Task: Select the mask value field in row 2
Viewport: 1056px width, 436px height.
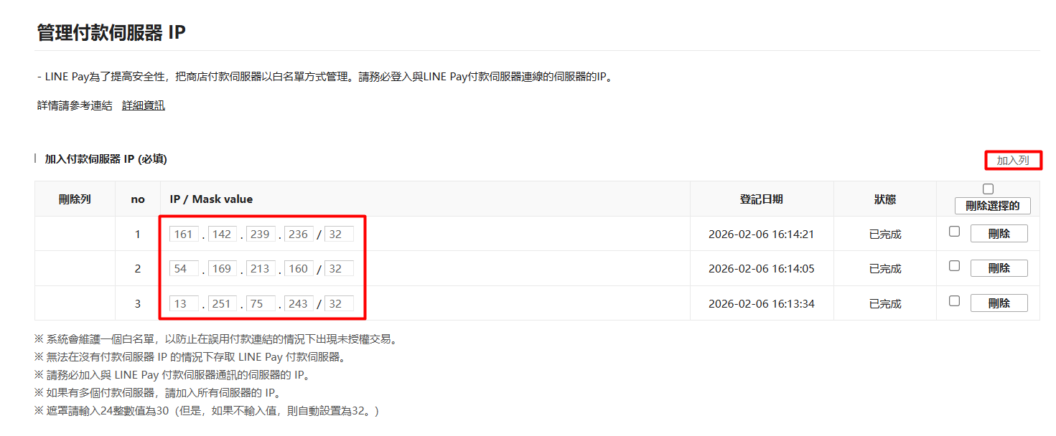Action: point(338,269)
